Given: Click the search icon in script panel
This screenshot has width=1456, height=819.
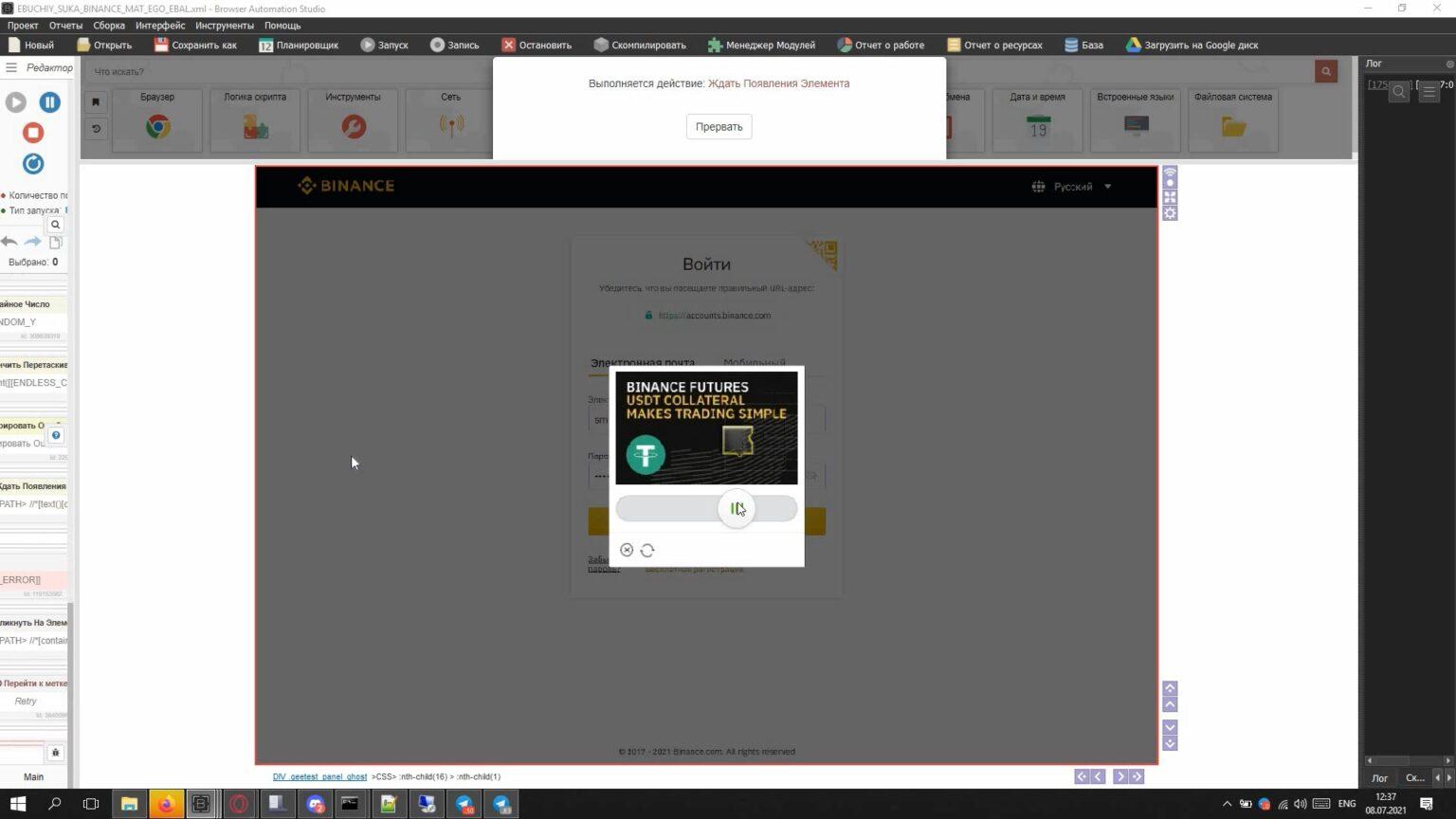Looking at the screenshot, I should tap(55, 225).
